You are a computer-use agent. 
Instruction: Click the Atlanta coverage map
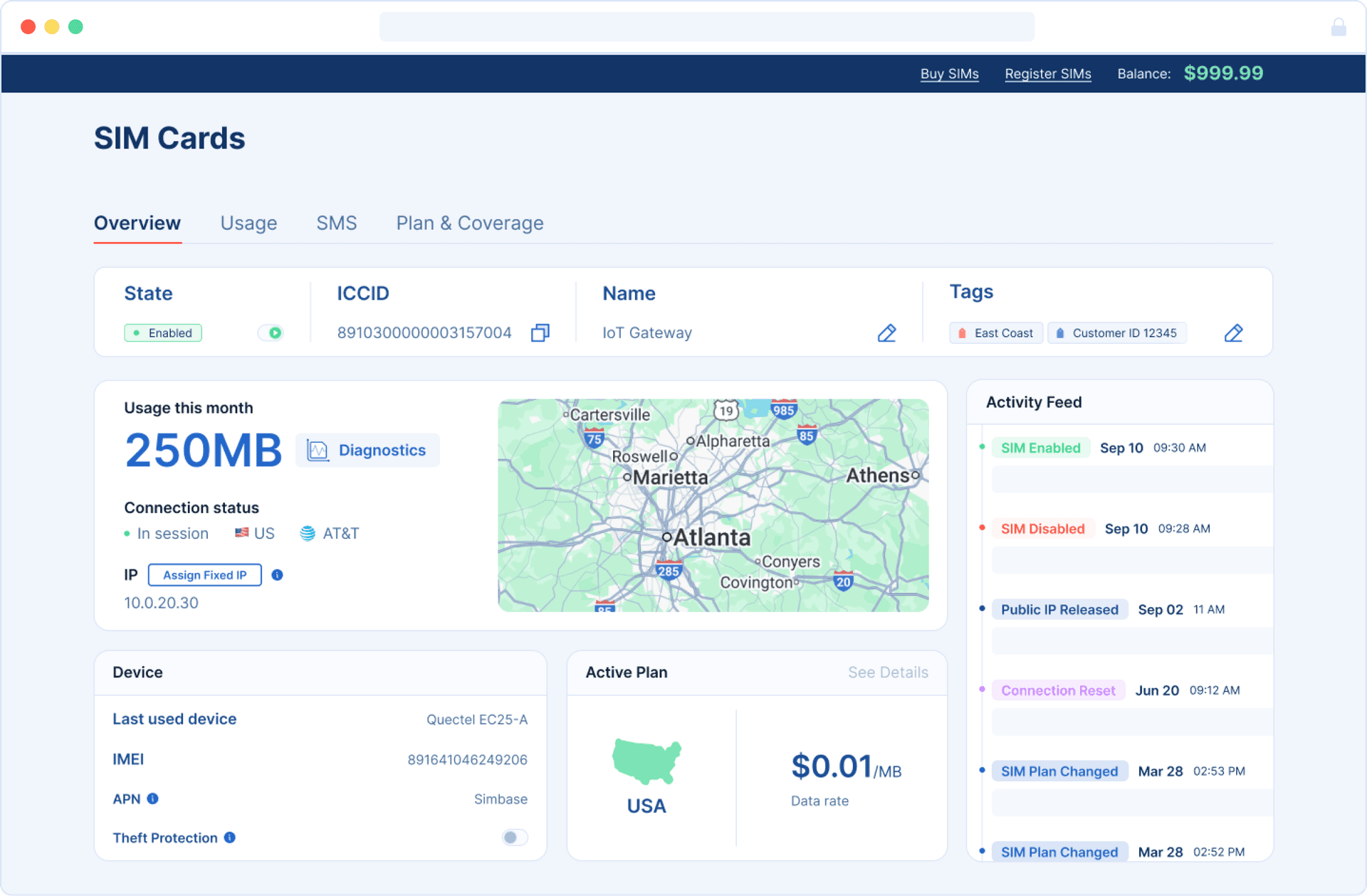click(x=713, y=505)
